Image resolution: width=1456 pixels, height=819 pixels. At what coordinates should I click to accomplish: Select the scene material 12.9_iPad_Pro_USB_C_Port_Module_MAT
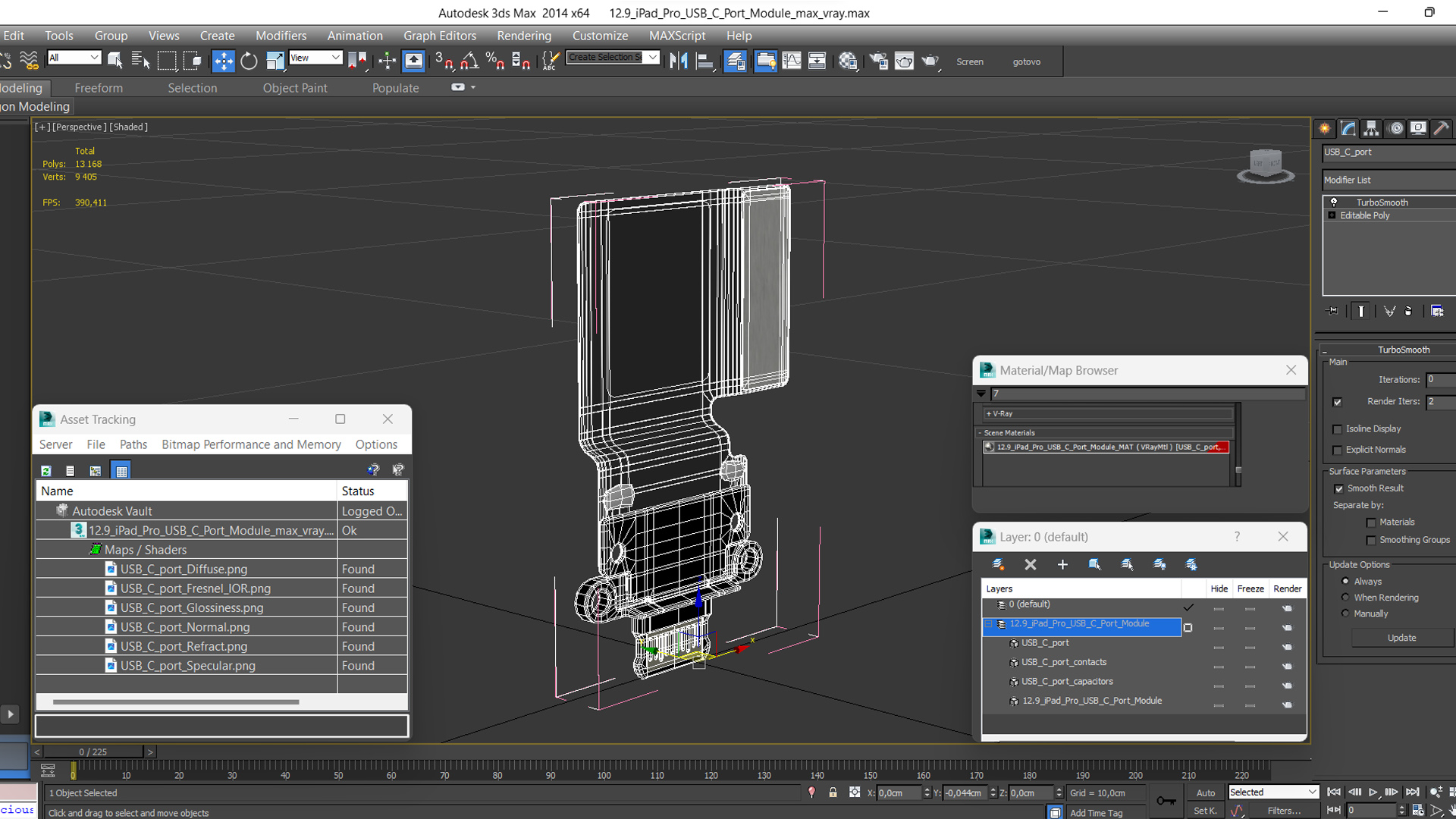1106,447
